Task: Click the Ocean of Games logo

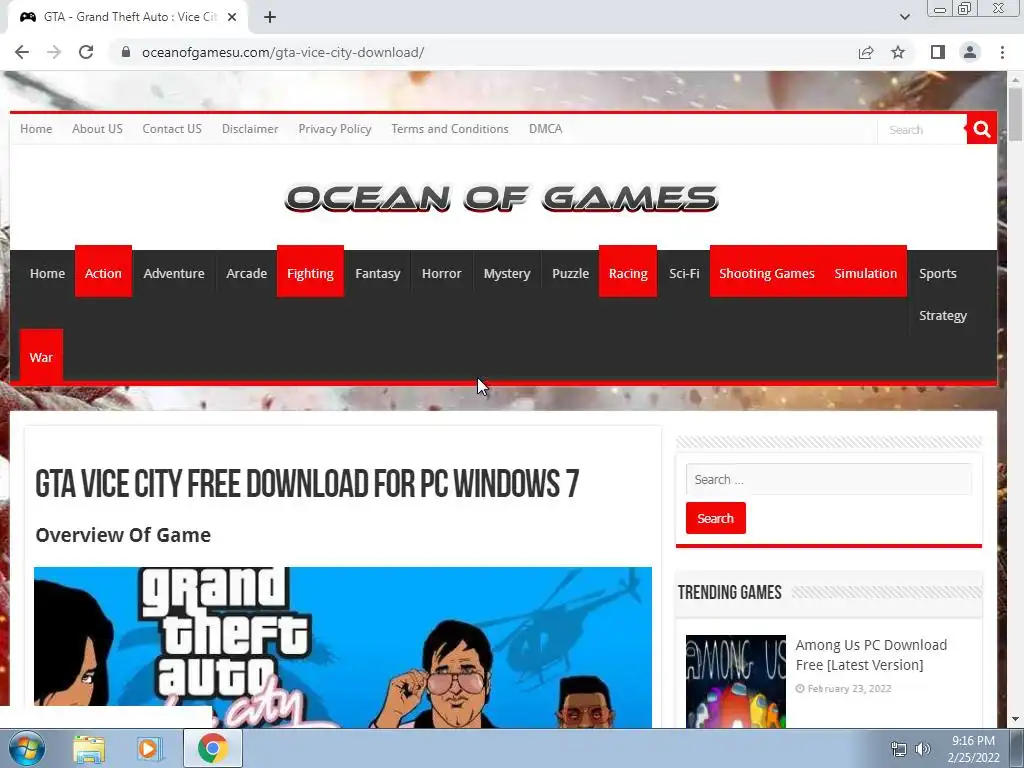Action: [x=502, y=198]
